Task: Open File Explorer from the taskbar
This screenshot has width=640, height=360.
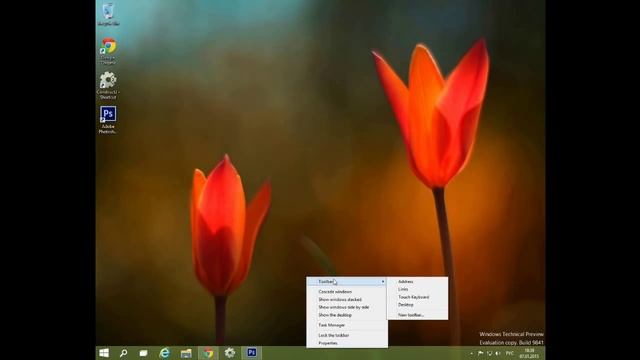Action: [186, 353]
